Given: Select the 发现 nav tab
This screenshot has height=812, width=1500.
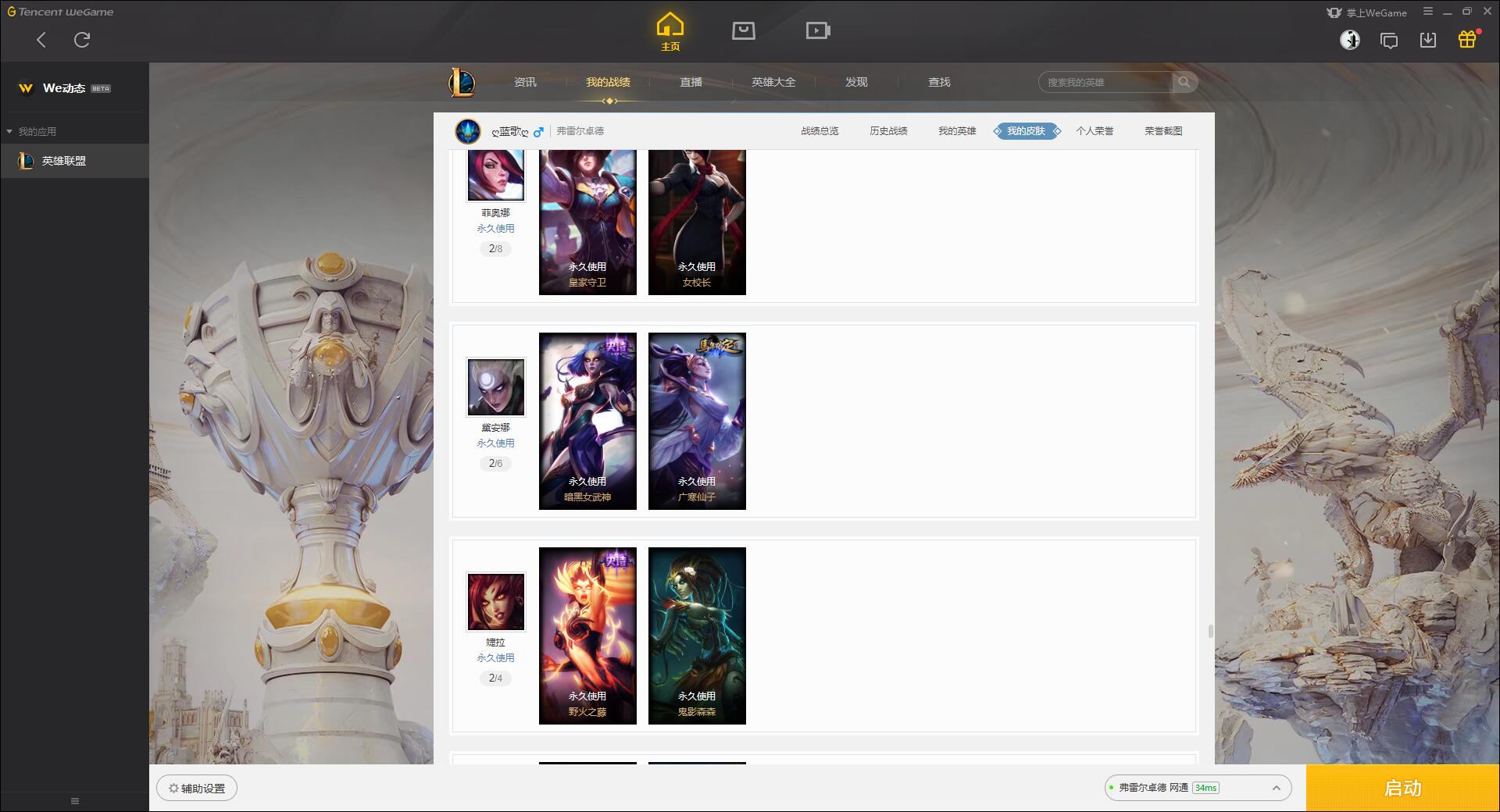Looking at the screenshot, I should click(x=856, y=82).
